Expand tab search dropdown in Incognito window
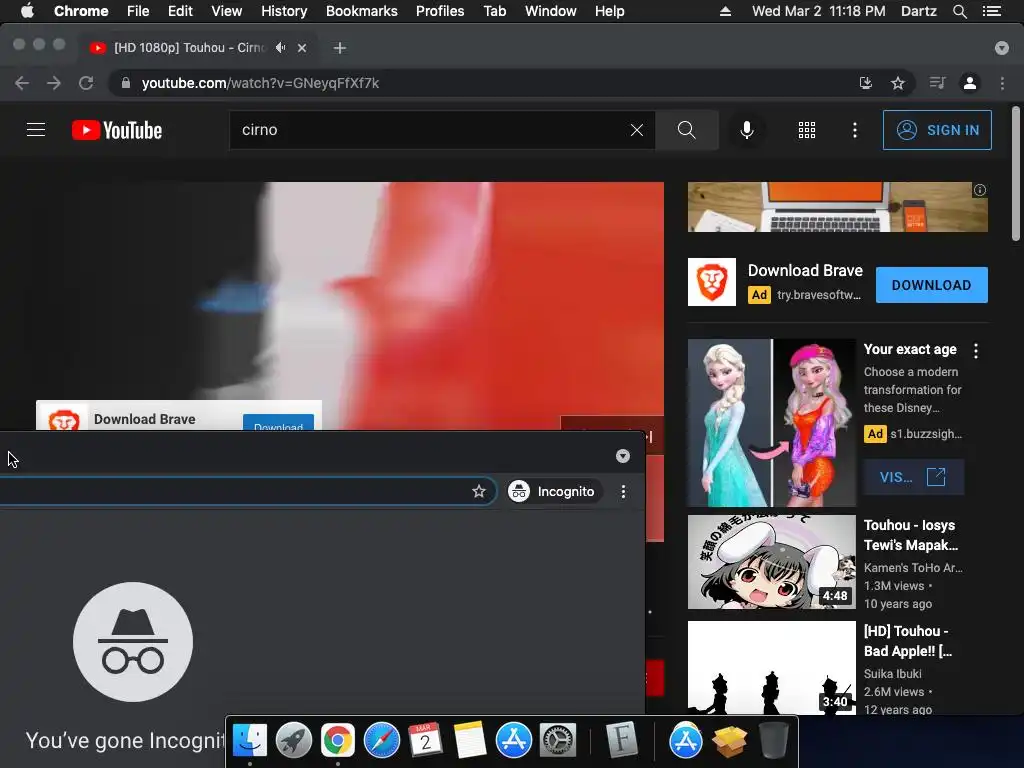The height and width of the screenshot is (768, 1024). pyautogui.click(x=623, y=456)
